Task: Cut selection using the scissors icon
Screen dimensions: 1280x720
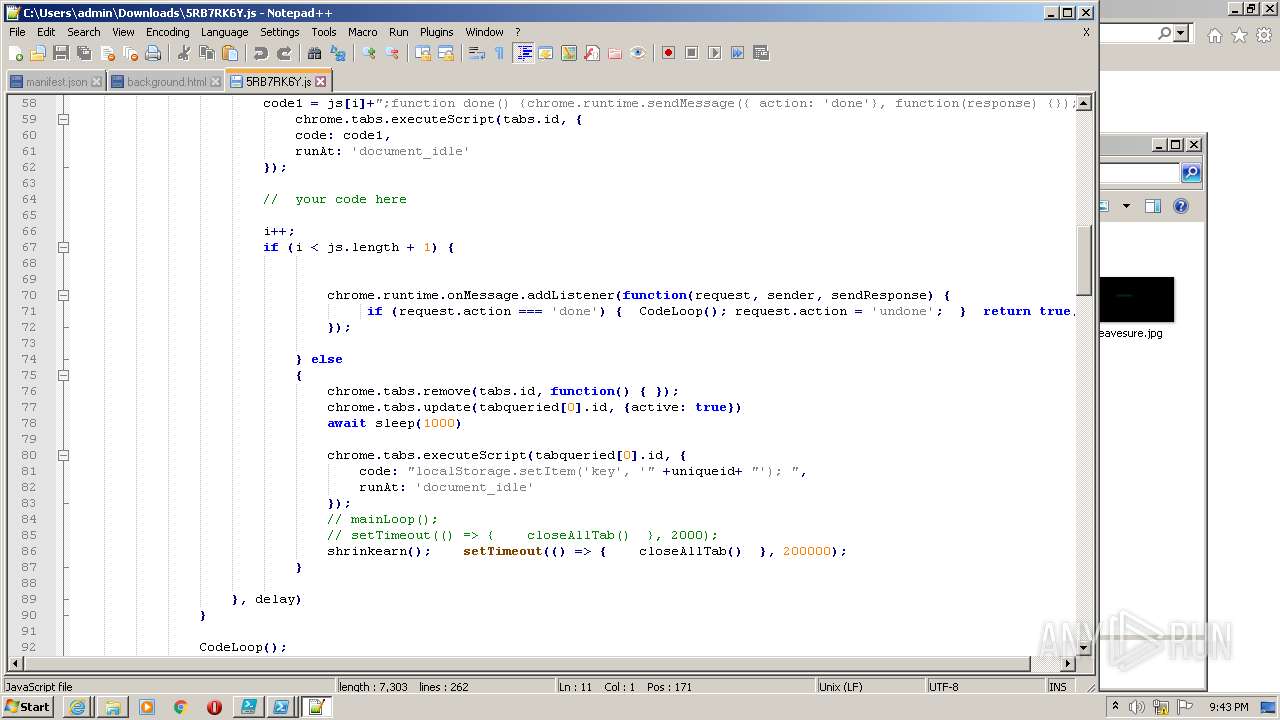Action: click(184, 53)
